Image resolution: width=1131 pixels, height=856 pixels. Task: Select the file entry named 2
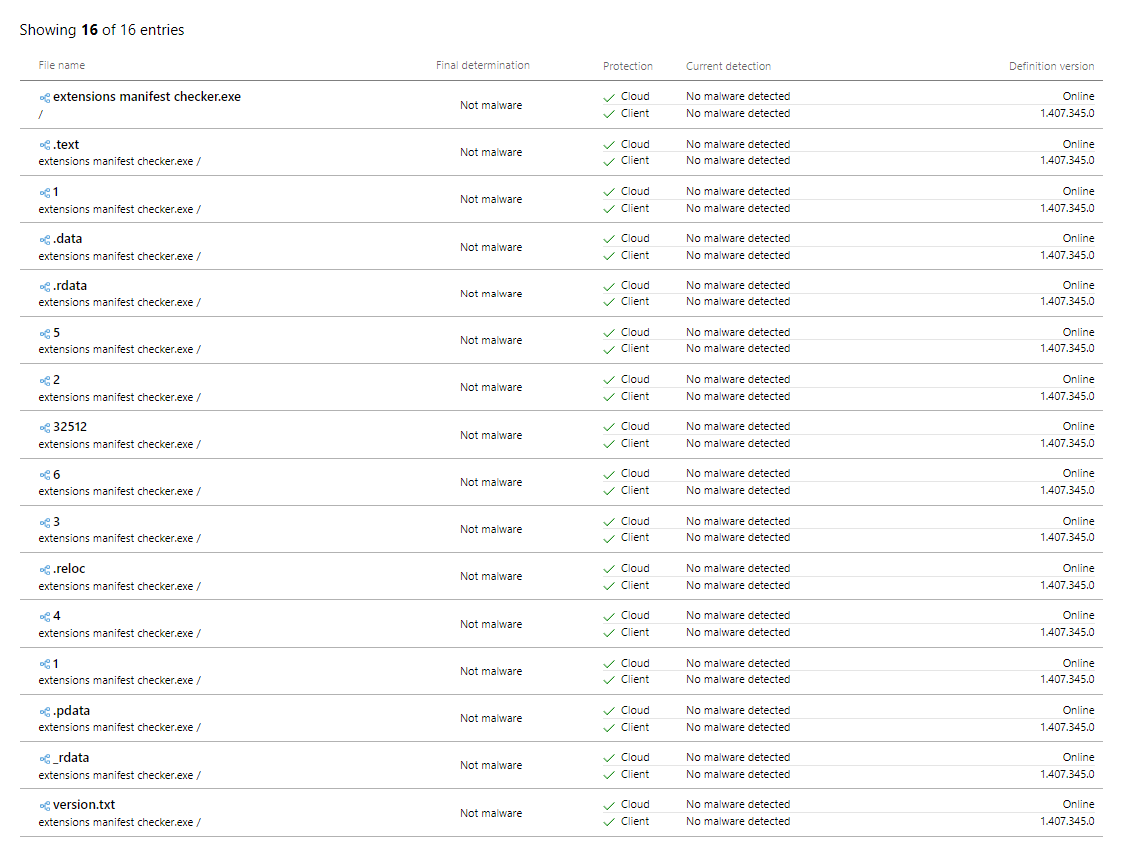pyautogui.click(x=56, y=379)
